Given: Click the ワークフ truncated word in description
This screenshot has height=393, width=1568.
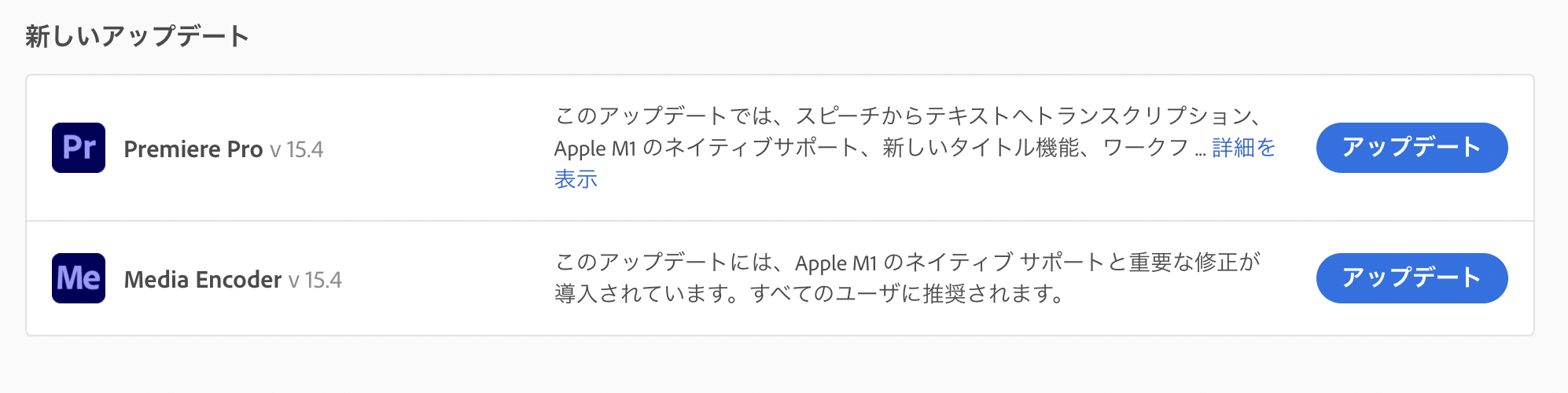Looking at the screenshot, I should coord(1146,148).
